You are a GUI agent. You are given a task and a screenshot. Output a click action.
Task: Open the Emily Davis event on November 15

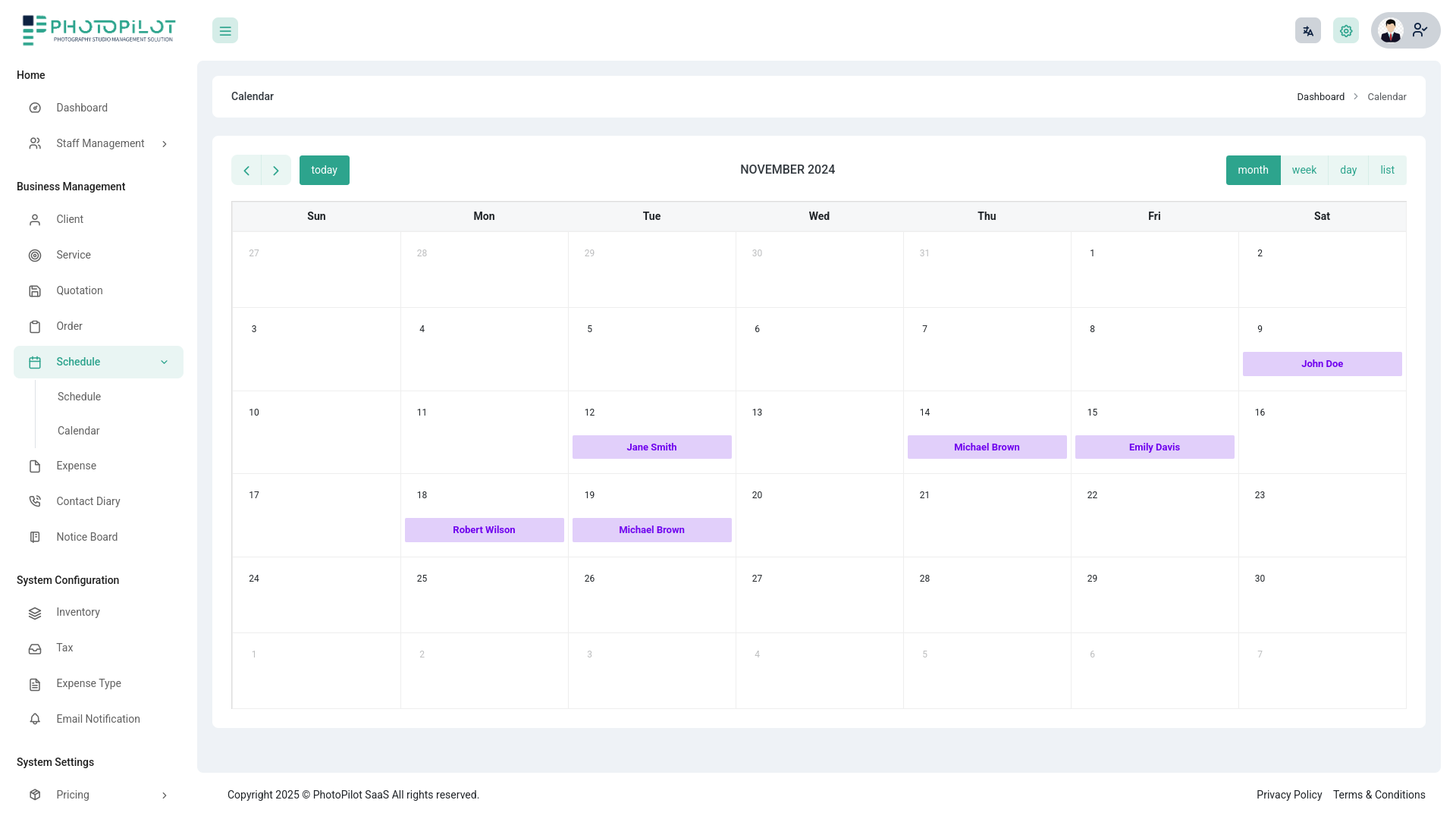tap(1153, 447)
